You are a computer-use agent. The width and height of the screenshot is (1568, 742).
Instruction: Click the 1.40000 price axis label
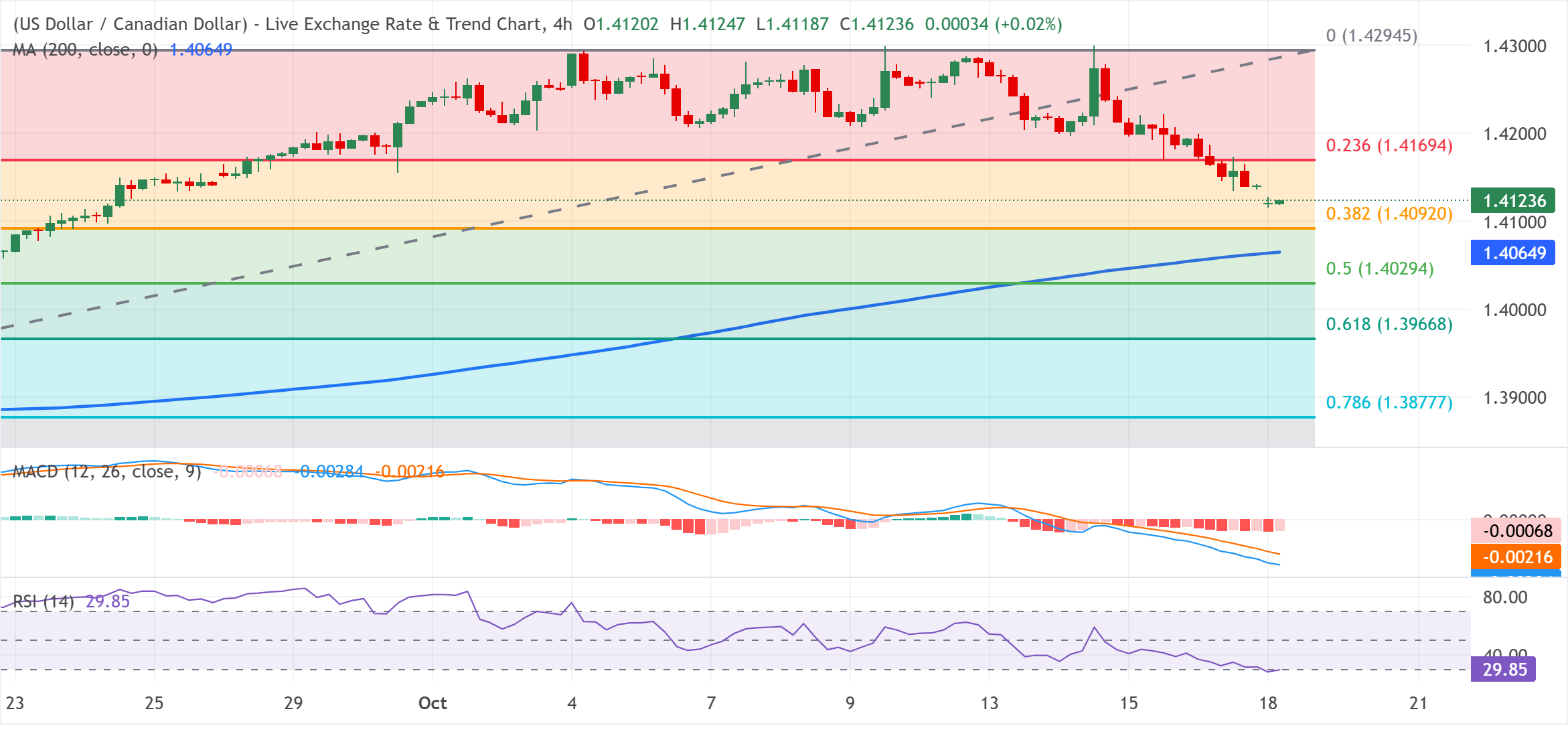pyautogui.click(x=1515, y=310)
